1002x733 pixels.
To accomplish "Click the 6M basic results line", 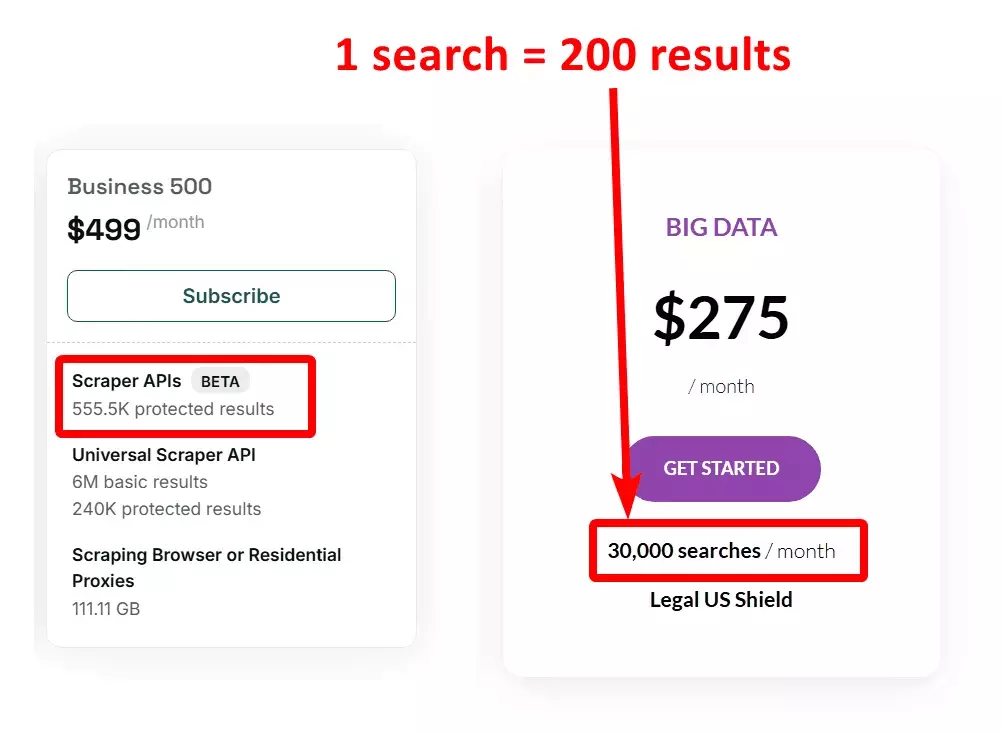I will 140,481.
